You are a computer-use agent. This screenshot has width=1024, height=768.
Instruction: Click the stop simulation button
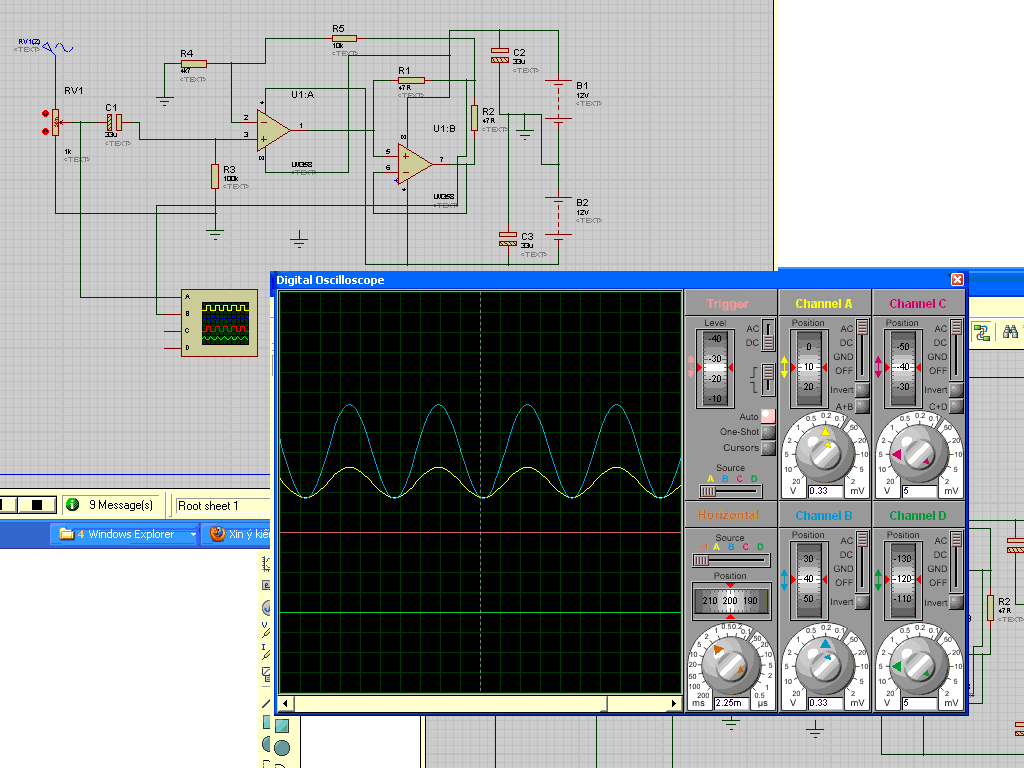[x=38, y=505]
